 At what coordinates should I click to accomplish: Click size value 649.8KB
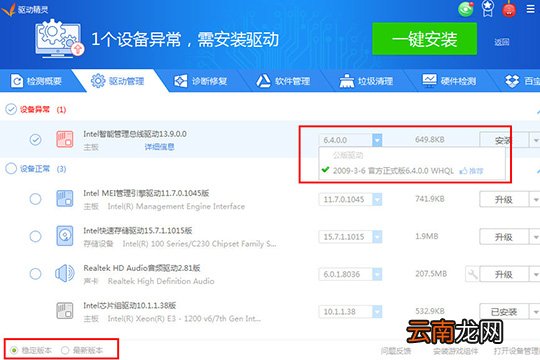(429, 140)
